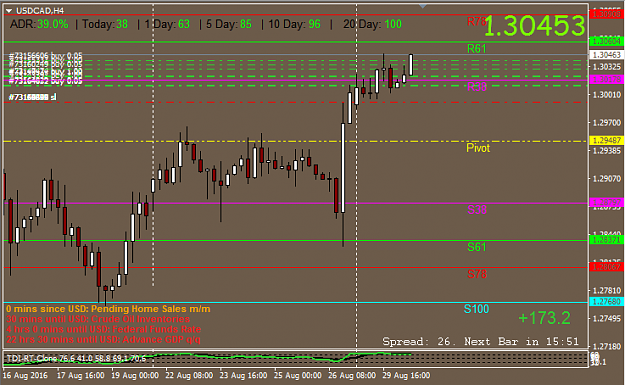The width and height of the screenshot is (625, 385).
Task: Select the red S78 support label
Action: tap(477, 274)
